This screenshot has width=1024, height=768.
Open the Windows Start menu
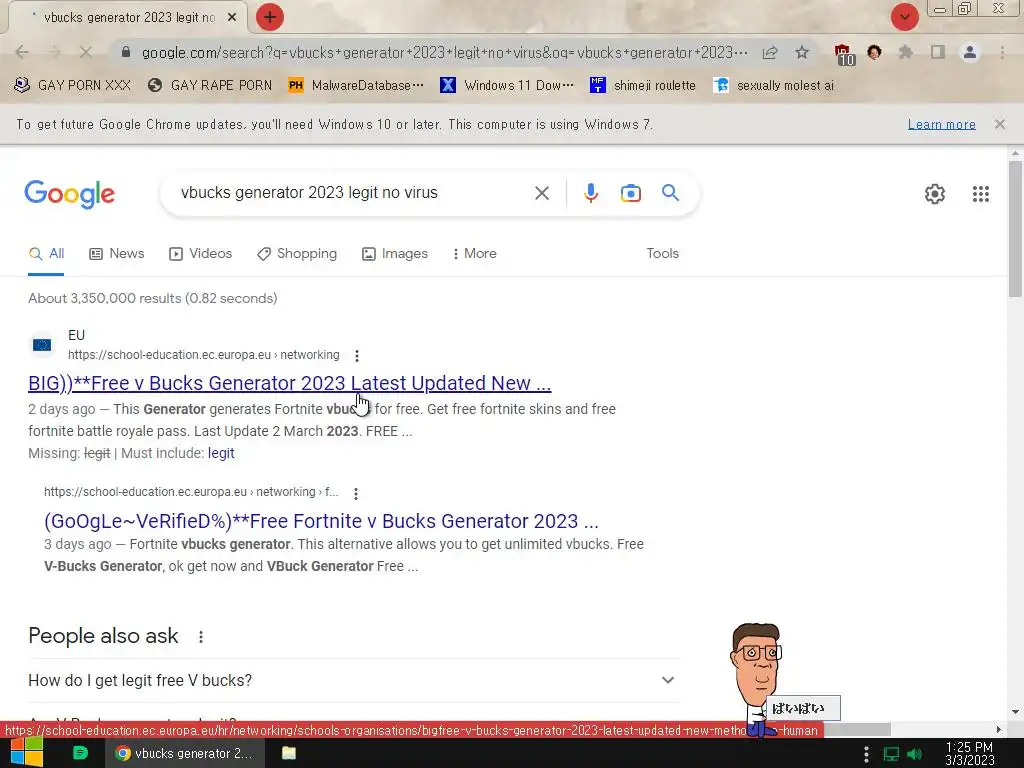pos(26,753)
